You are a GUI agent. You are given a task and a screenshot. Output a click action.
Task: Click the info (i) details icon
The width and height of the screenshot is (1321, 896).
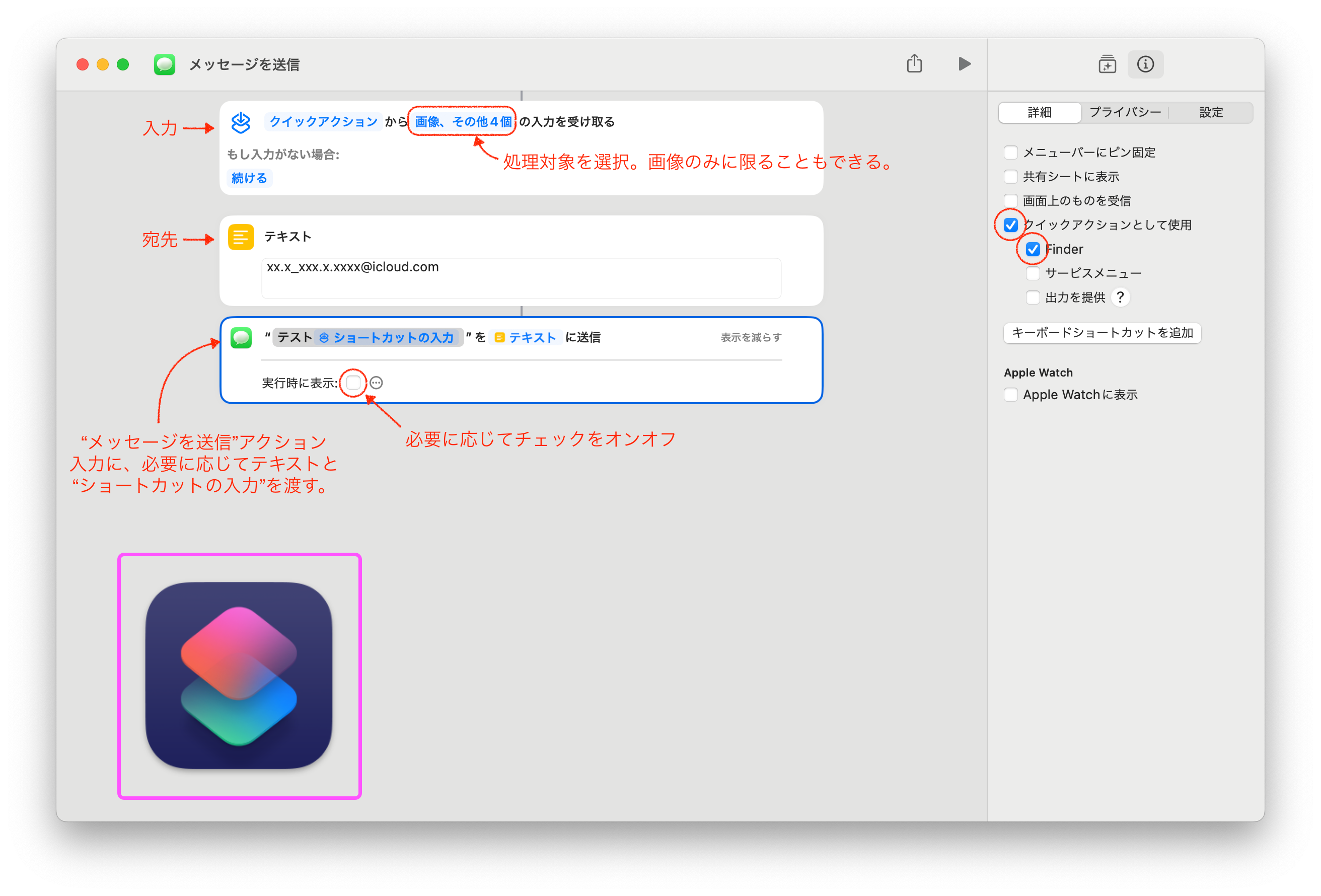[1145, 64]
